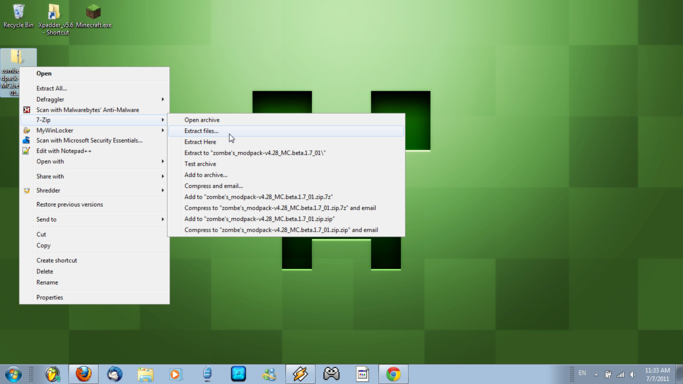Image resolution: width=683 pixels, height=384 pixels.
Task: Click the volume speaker tray icon
Action: tap(633, 374)
